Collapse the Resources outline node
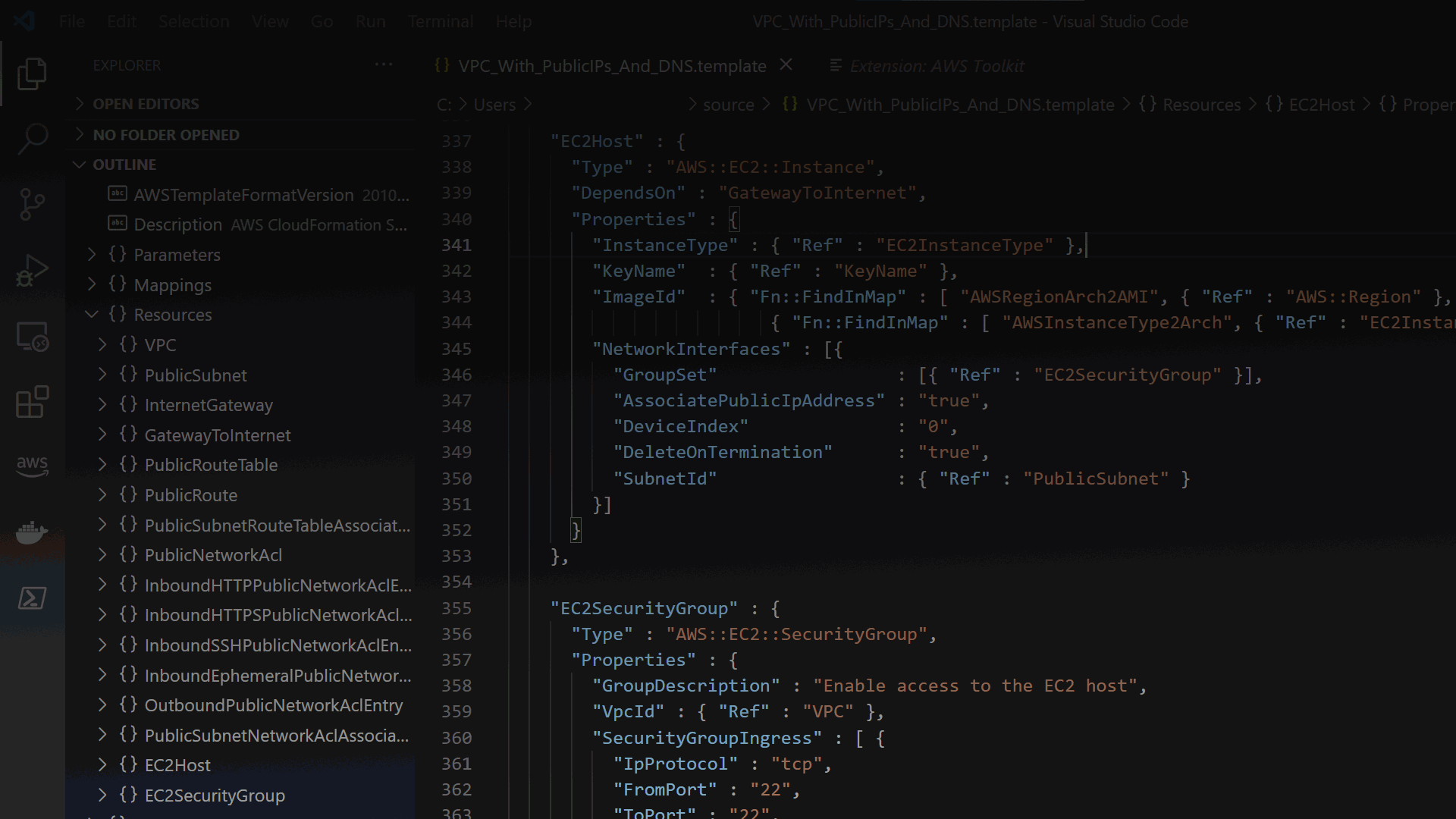 pyautogui.click(x=92, y=315)
